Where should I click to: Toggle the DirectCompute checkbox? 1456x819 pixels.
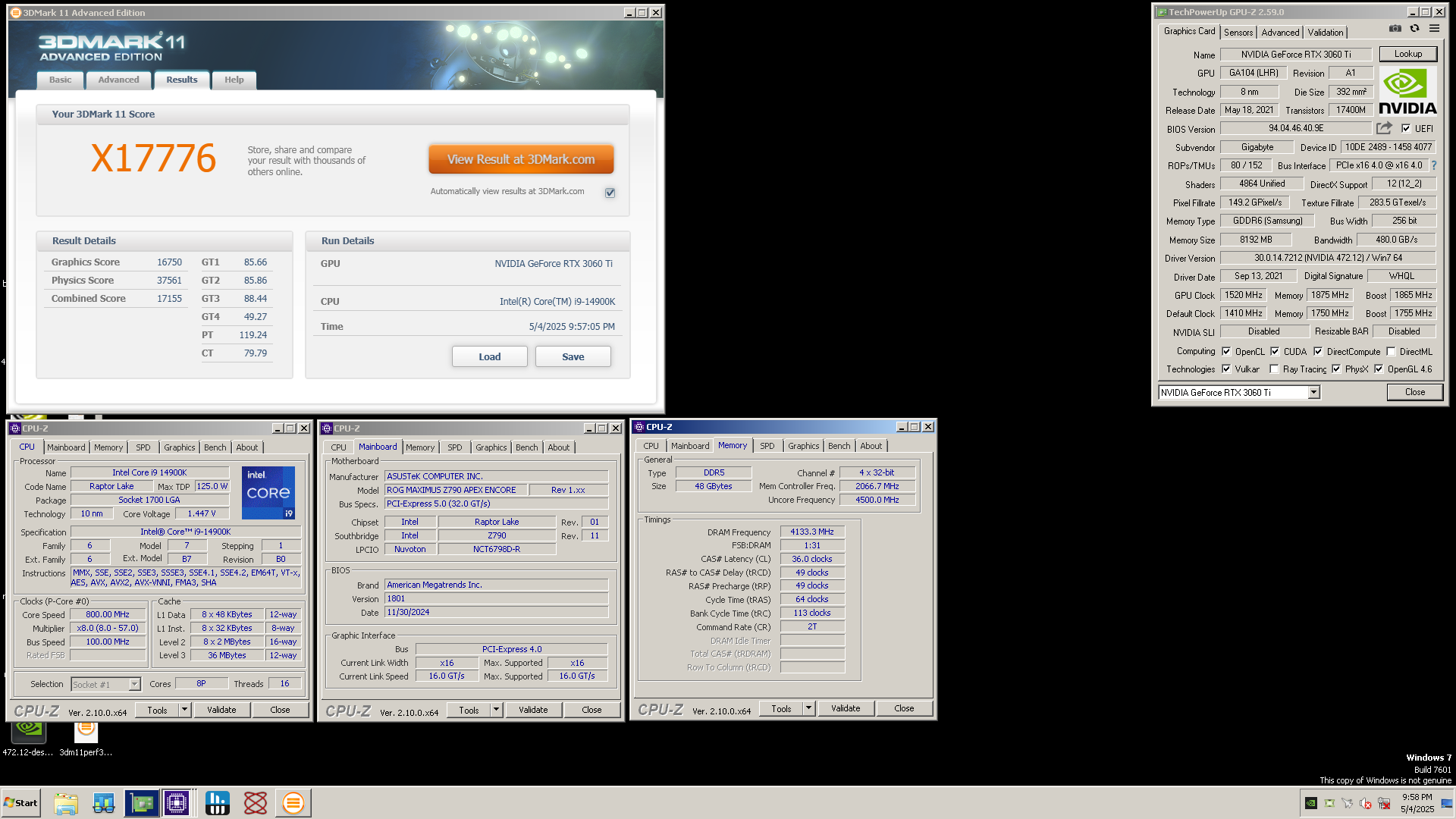(1318, 352)
